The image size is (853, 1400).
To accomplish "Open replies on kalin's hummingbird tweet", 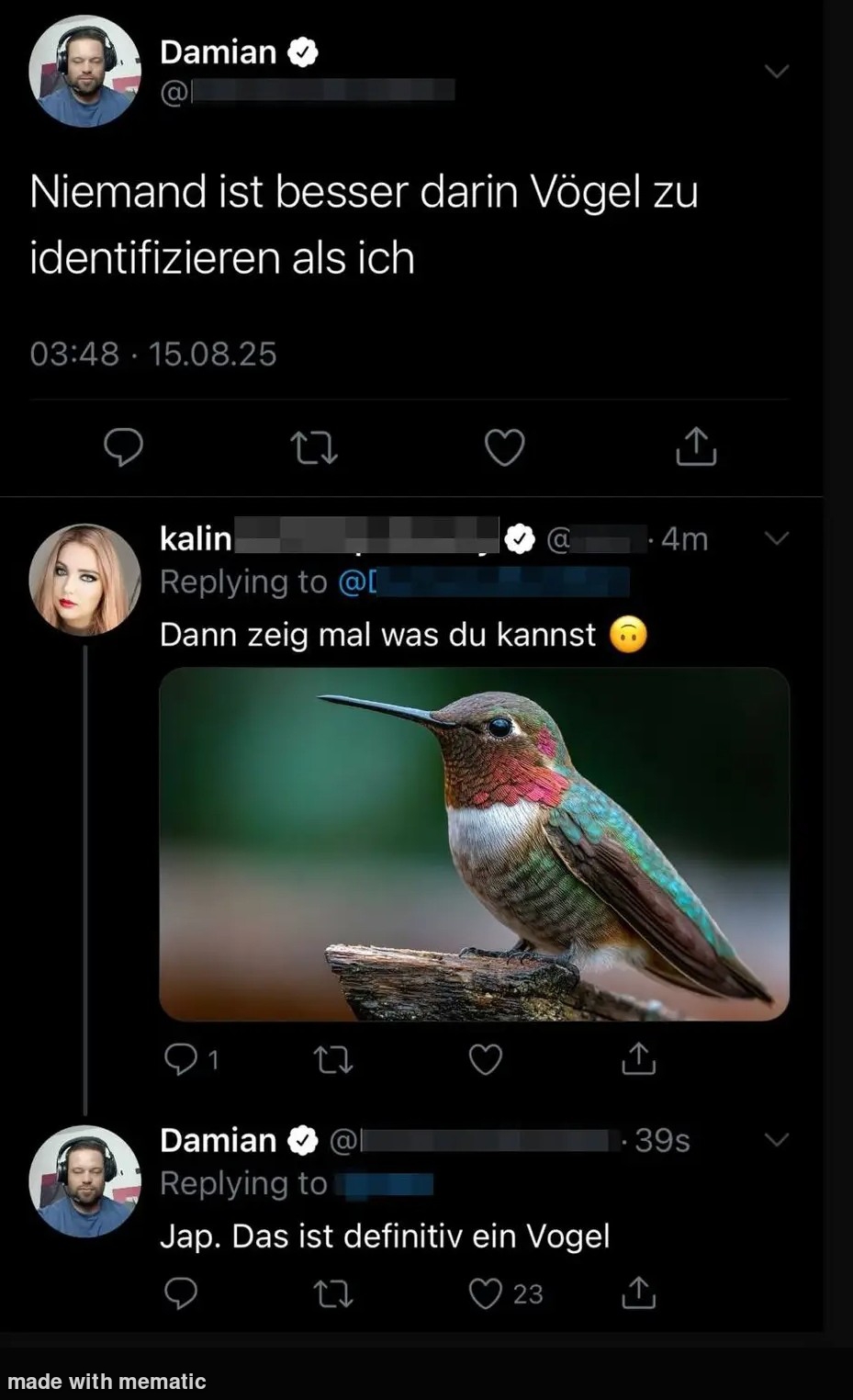I will pos(181,1060).
